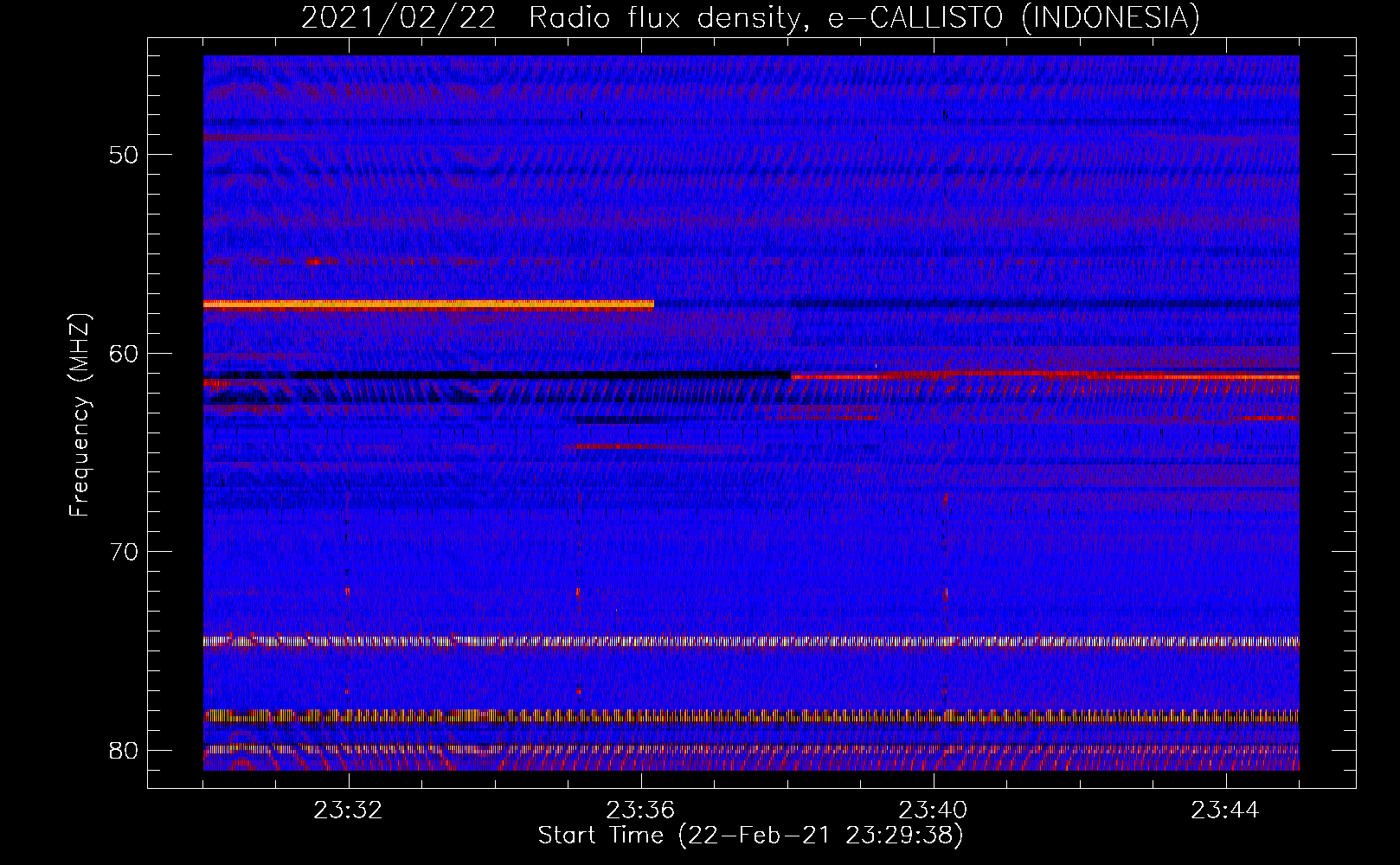Select the 70 frequency tick label

point(125,552)
